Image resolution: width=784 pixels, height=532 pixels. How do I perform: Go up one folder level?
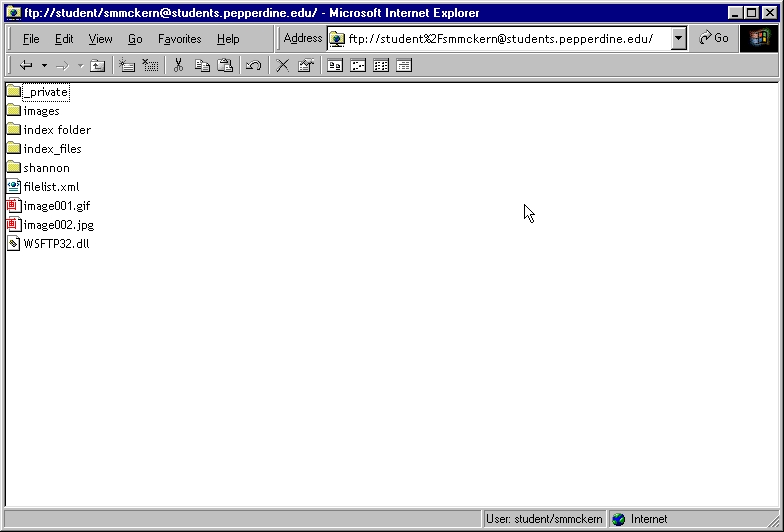98,66
